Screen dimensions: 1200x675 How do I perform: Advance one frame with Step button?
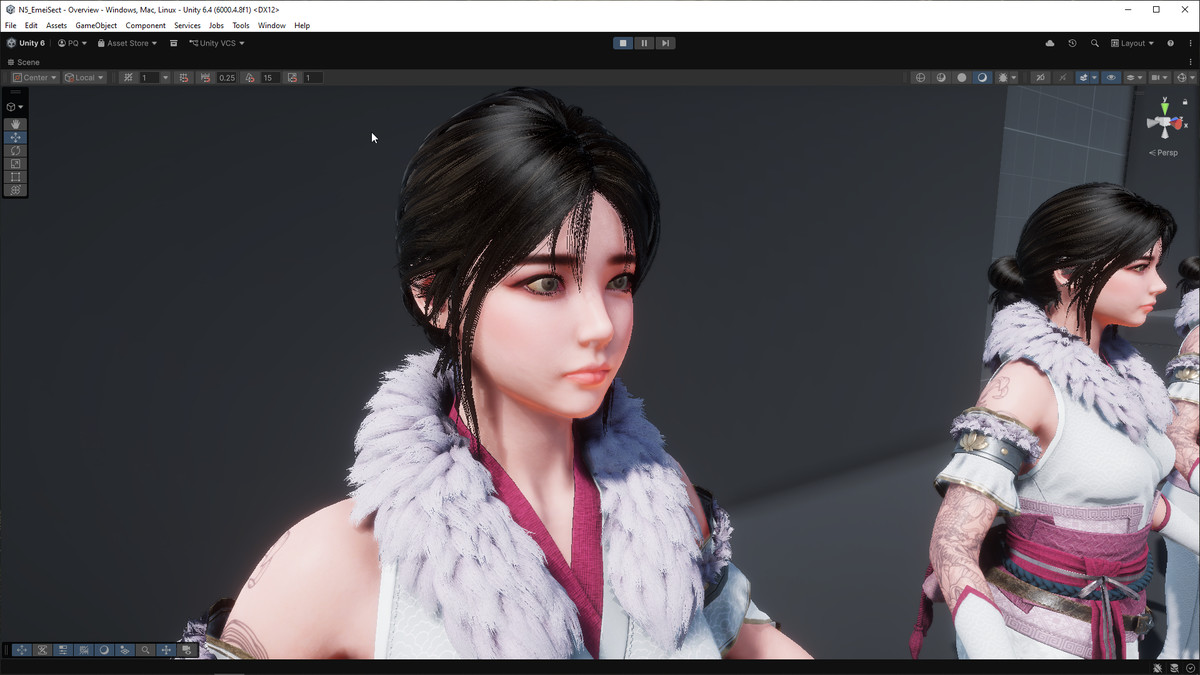(665, 43)
